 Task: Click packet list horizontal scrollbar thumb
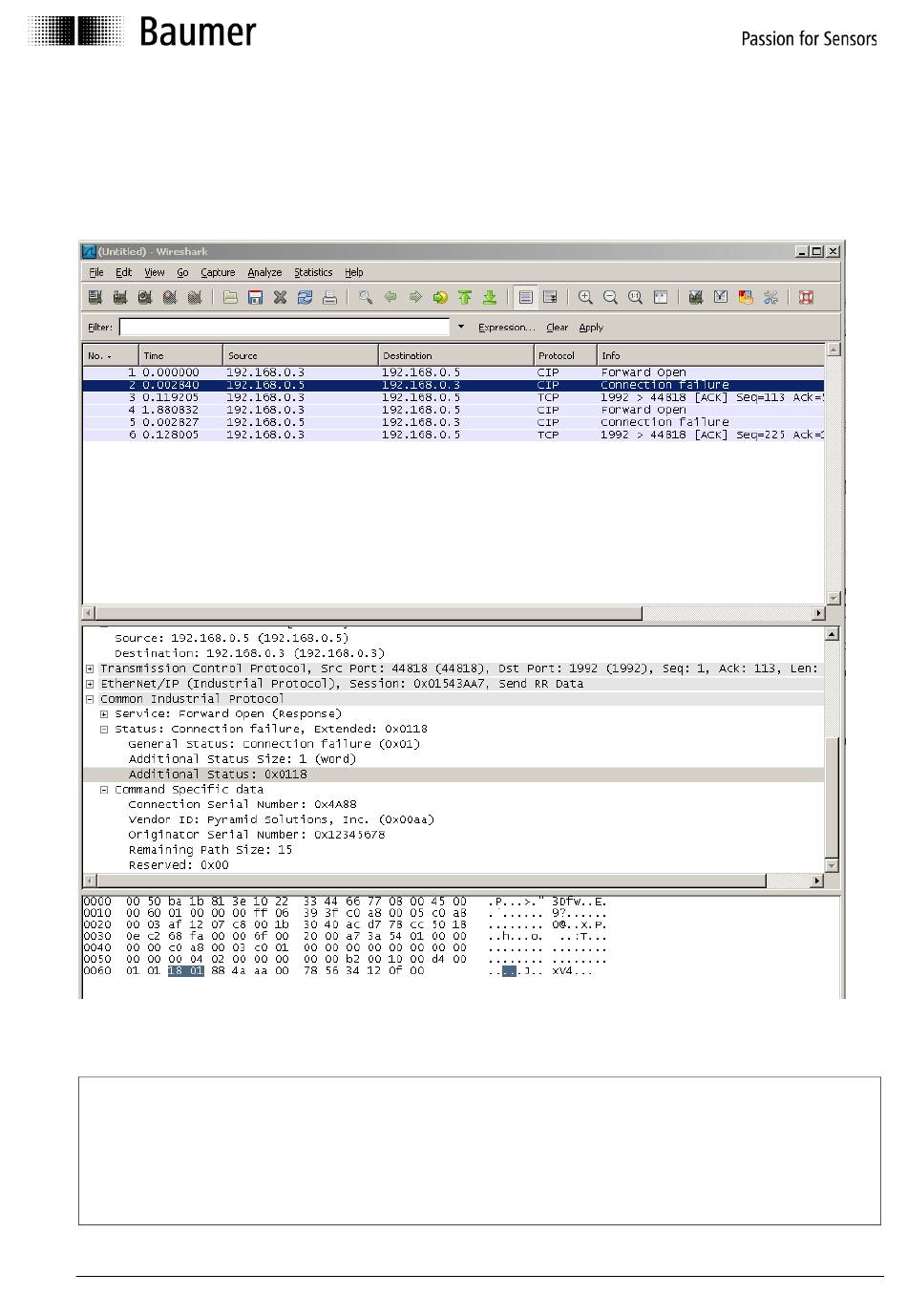[x=369, y=613]
